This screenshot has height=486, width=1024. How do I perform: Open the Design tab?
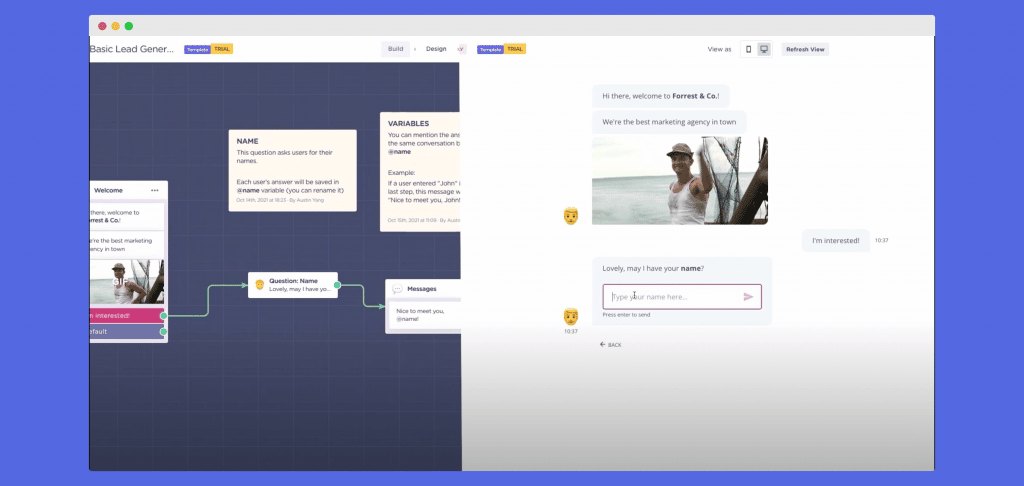[436, 49]
